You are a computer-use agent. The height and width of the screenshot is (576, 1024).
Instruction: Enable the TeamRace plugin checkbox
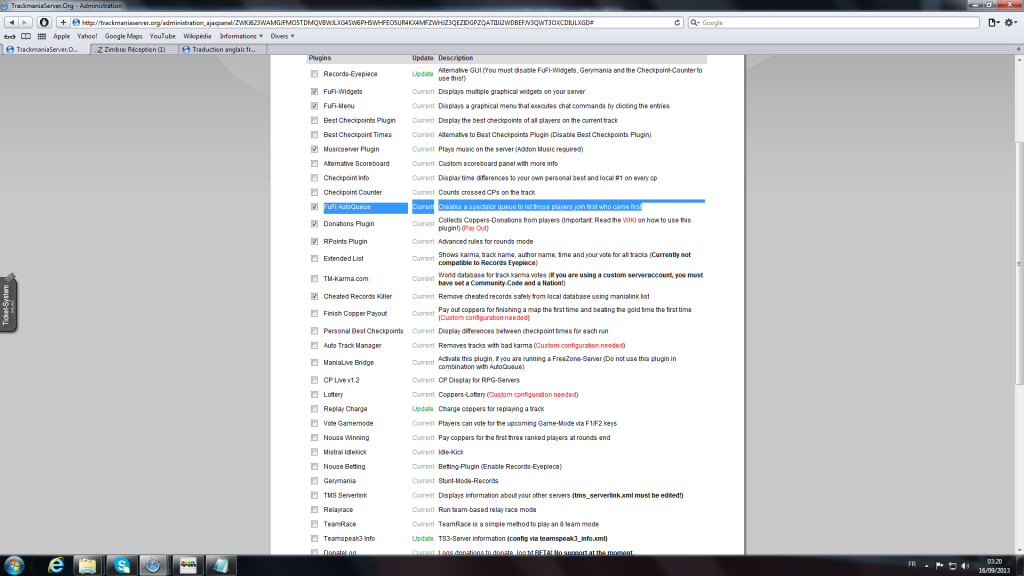315,524
